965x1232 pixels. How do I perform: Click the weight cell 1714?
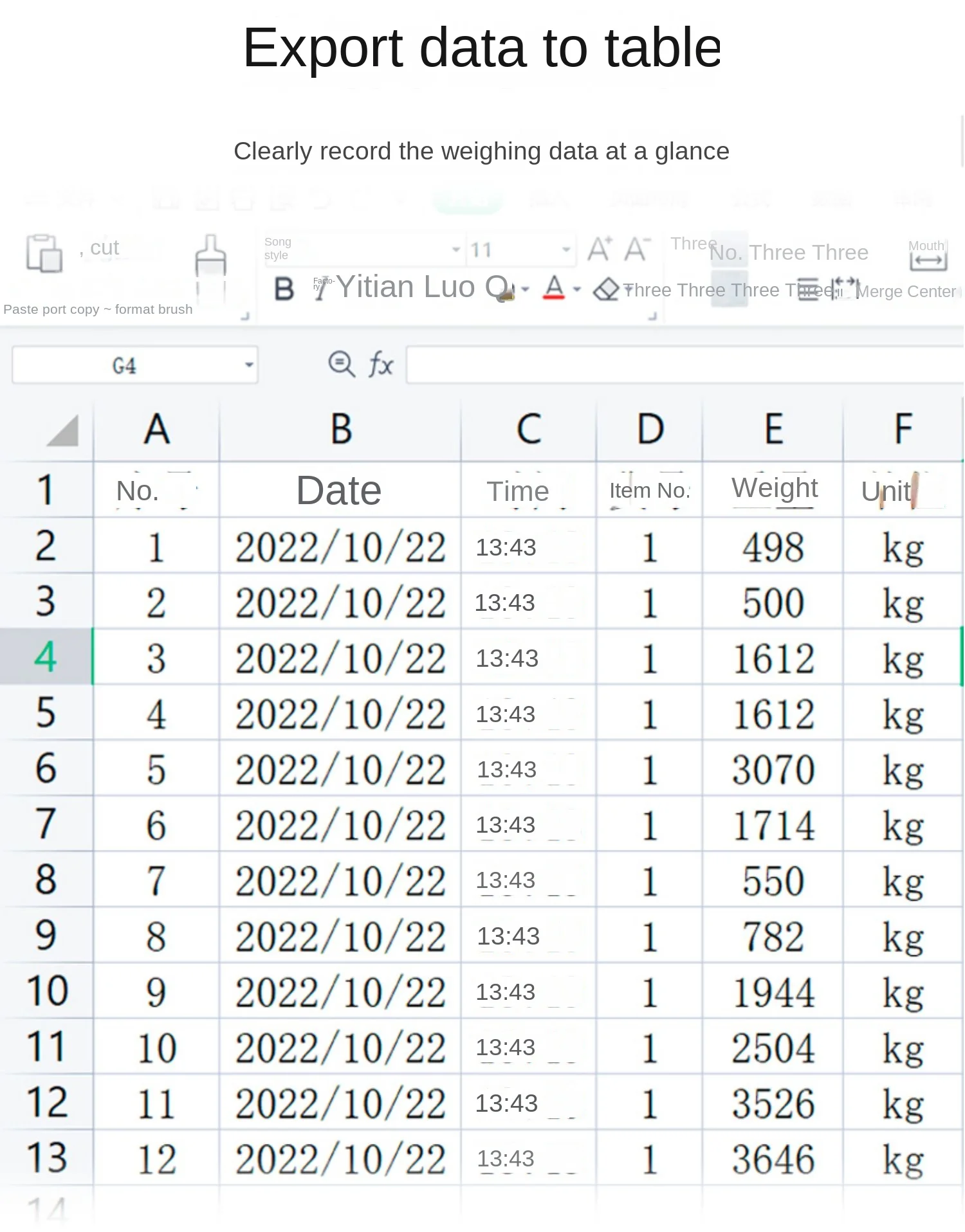(x=773, y=824)
